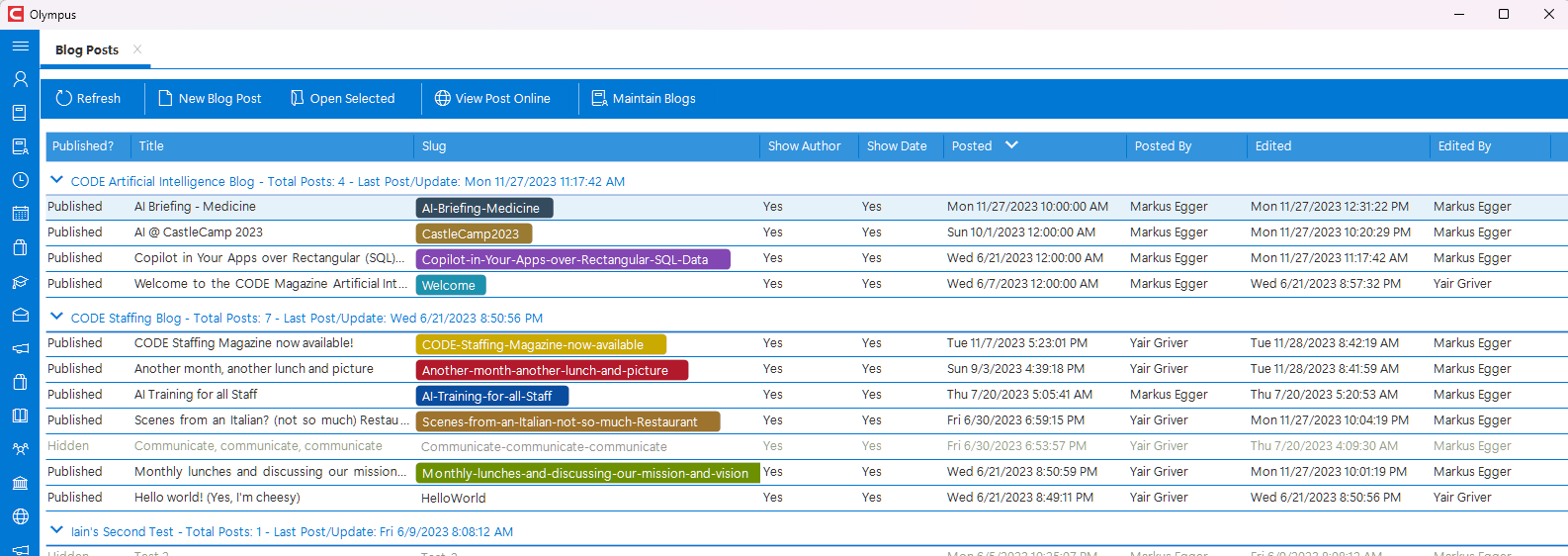The image size is (1568, 556).
Task: Click Open Selected in toolbar
Action: coord(342,98)
